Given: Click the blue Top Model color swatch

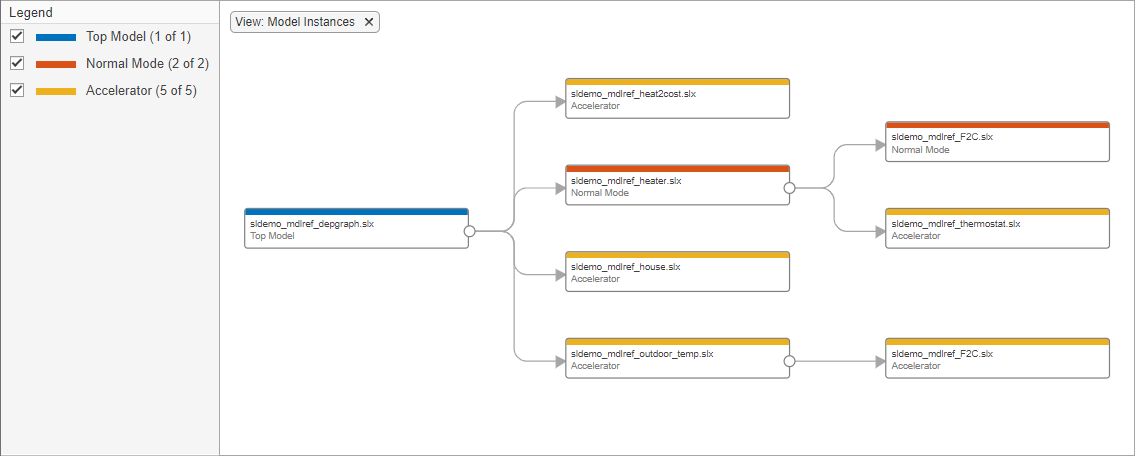Looking at the screenshot, I should click(x=56, y=37).
